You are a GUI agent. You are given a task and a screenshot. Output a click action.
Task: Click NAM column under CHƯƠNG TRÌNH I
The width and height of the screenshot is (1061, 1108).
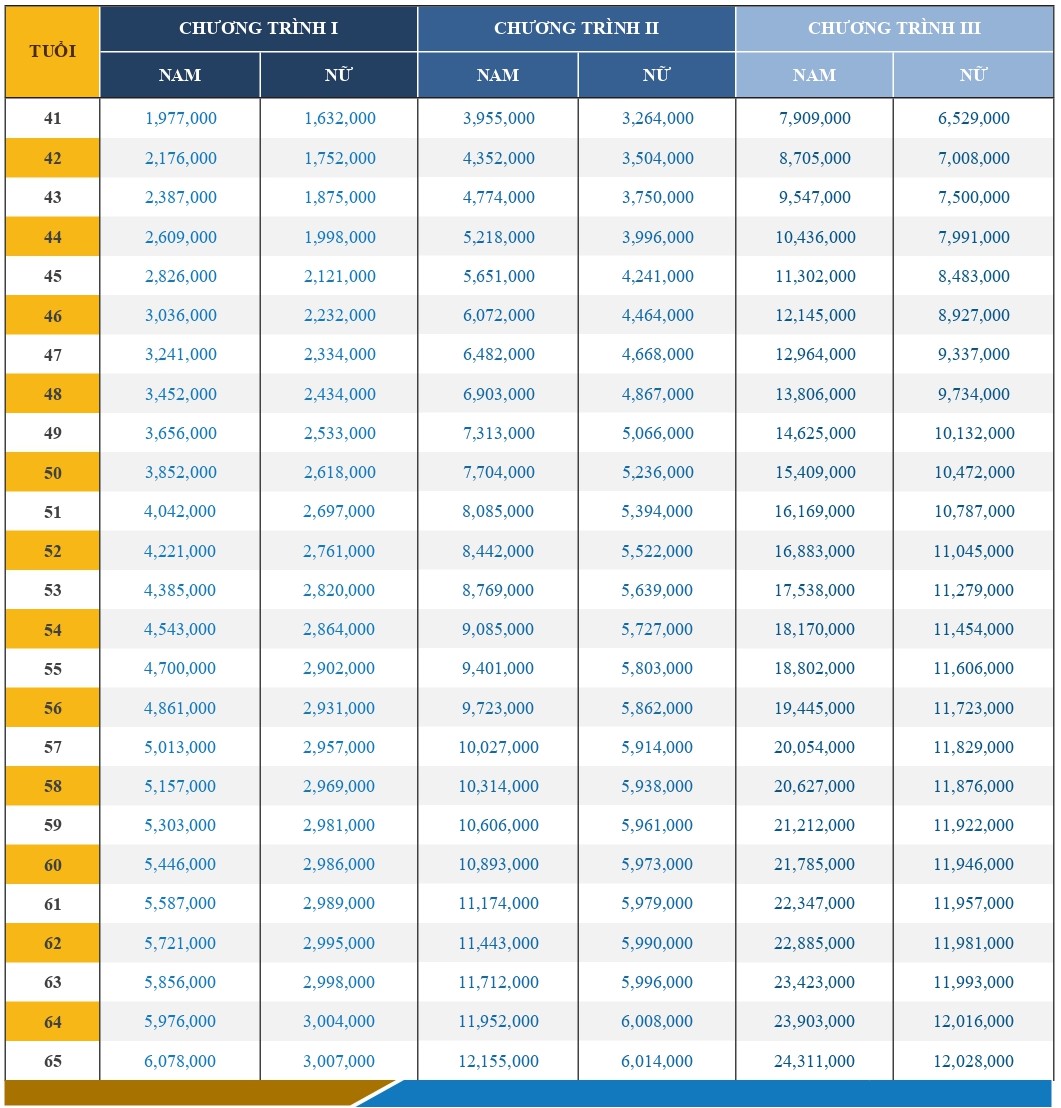point(180,75)
